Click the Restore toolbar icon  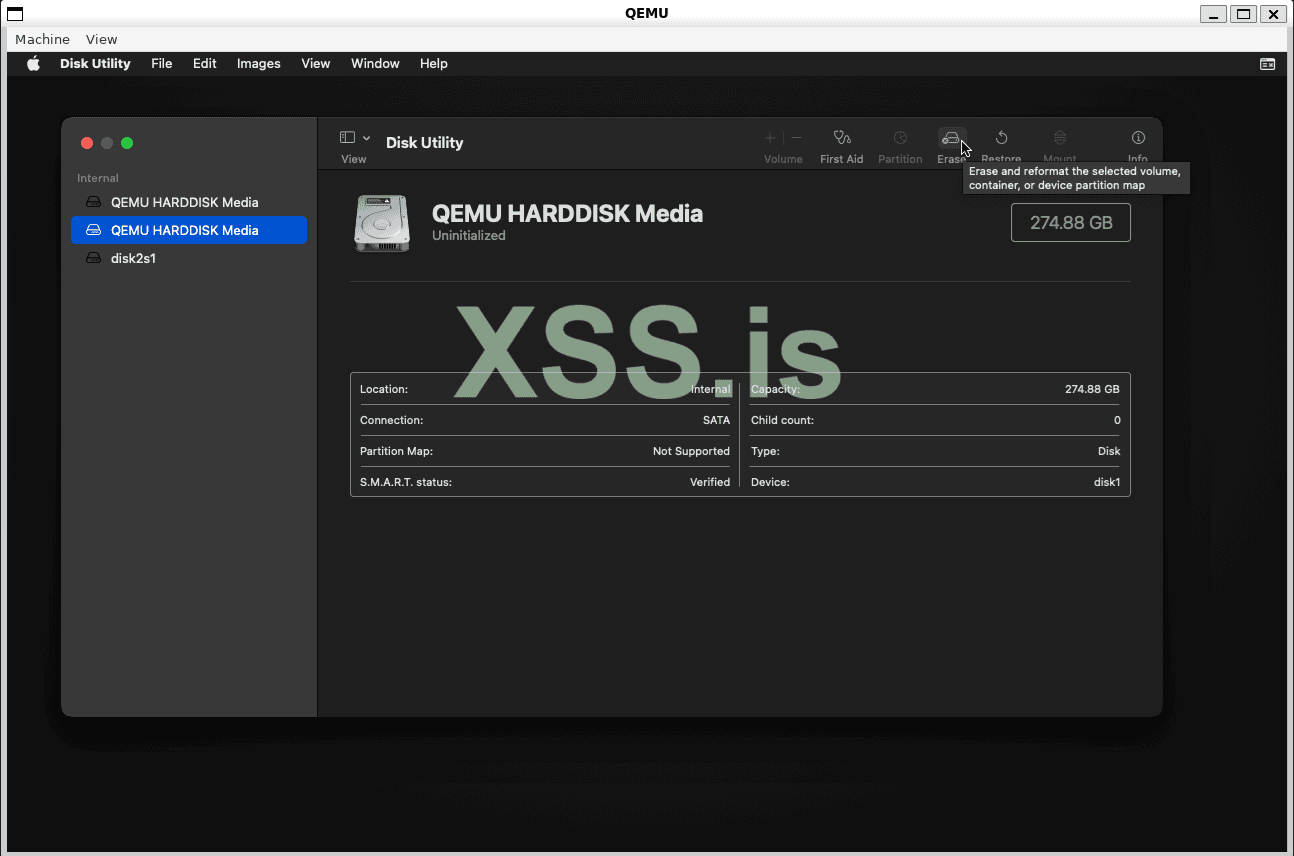pyautogui.click(x=1001, y=138)
